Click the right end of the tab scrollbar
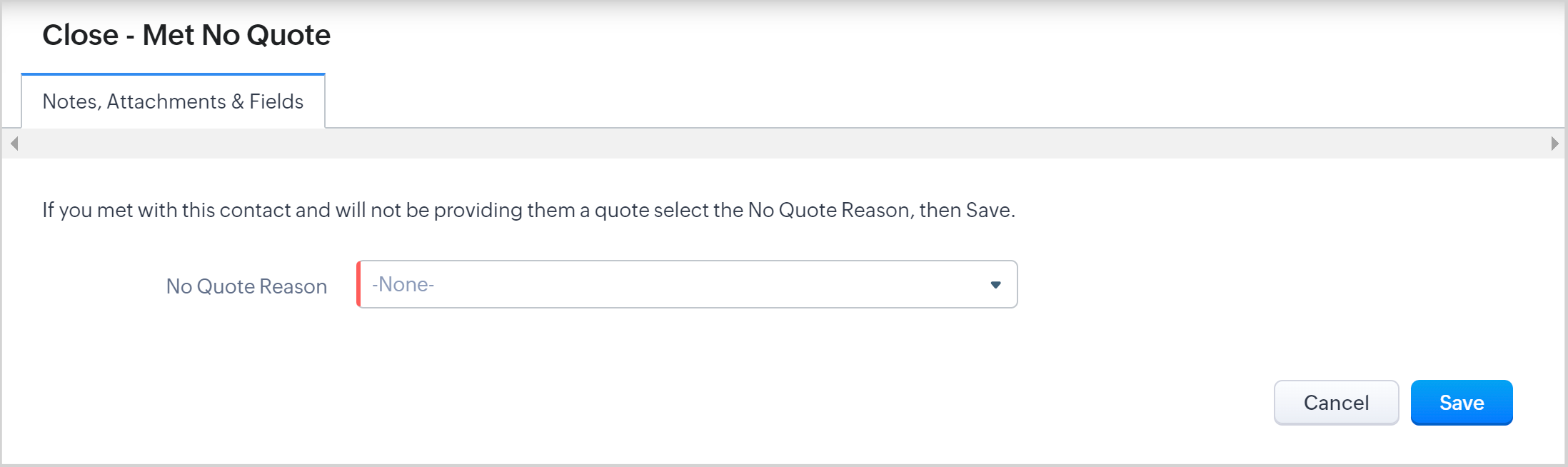This screenshot has width=1568, height=467. coord(1554,144)
